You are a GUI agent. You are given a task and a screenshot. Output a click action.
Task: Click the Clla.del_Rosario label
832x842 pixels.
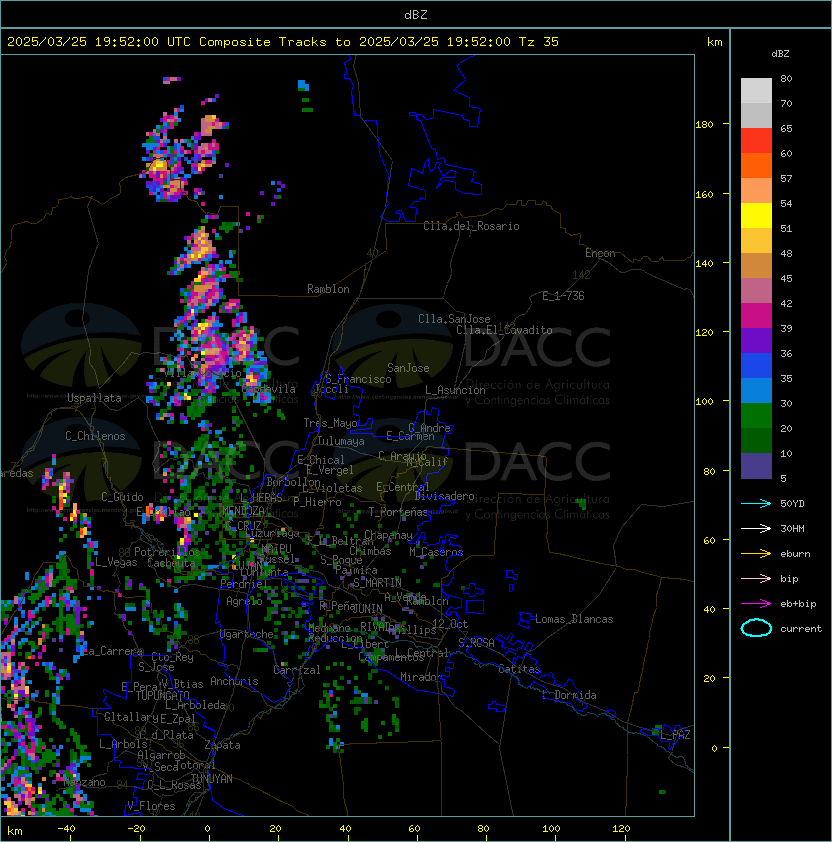[471, 226]
